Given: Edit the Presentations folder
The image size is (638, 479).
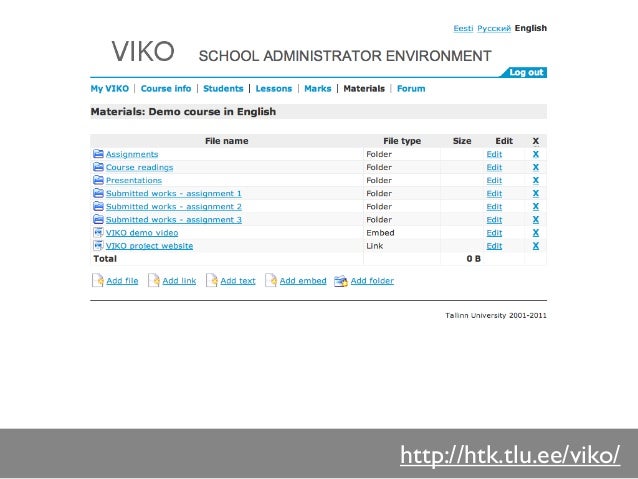Looking at the screenshot, I should (x=494, y=180).
